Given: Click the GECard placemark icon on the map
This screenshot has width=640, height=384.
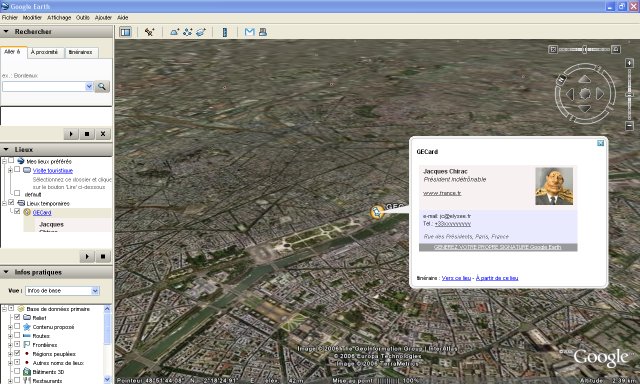Looking at the screenshot, I should coord(377,212).
